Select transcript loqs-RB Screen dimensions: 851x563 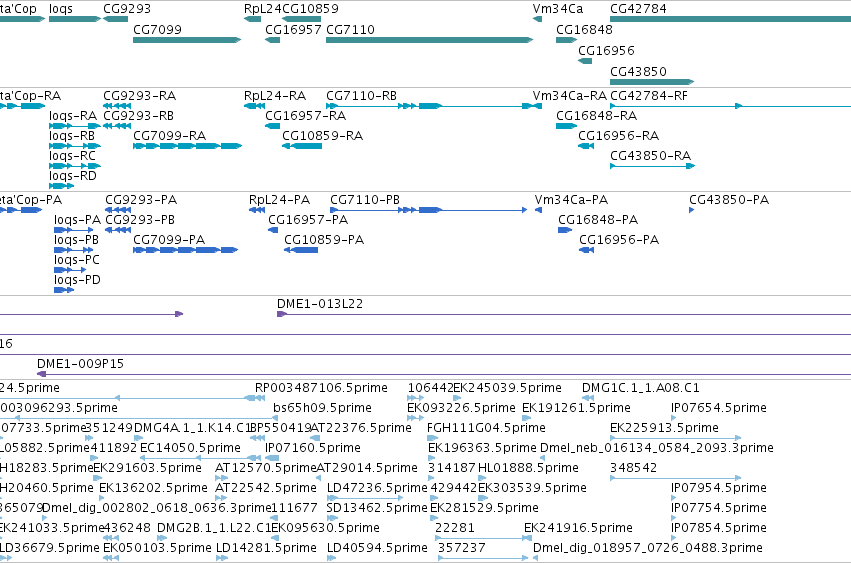pyautogui.click(x=75, y=146)
